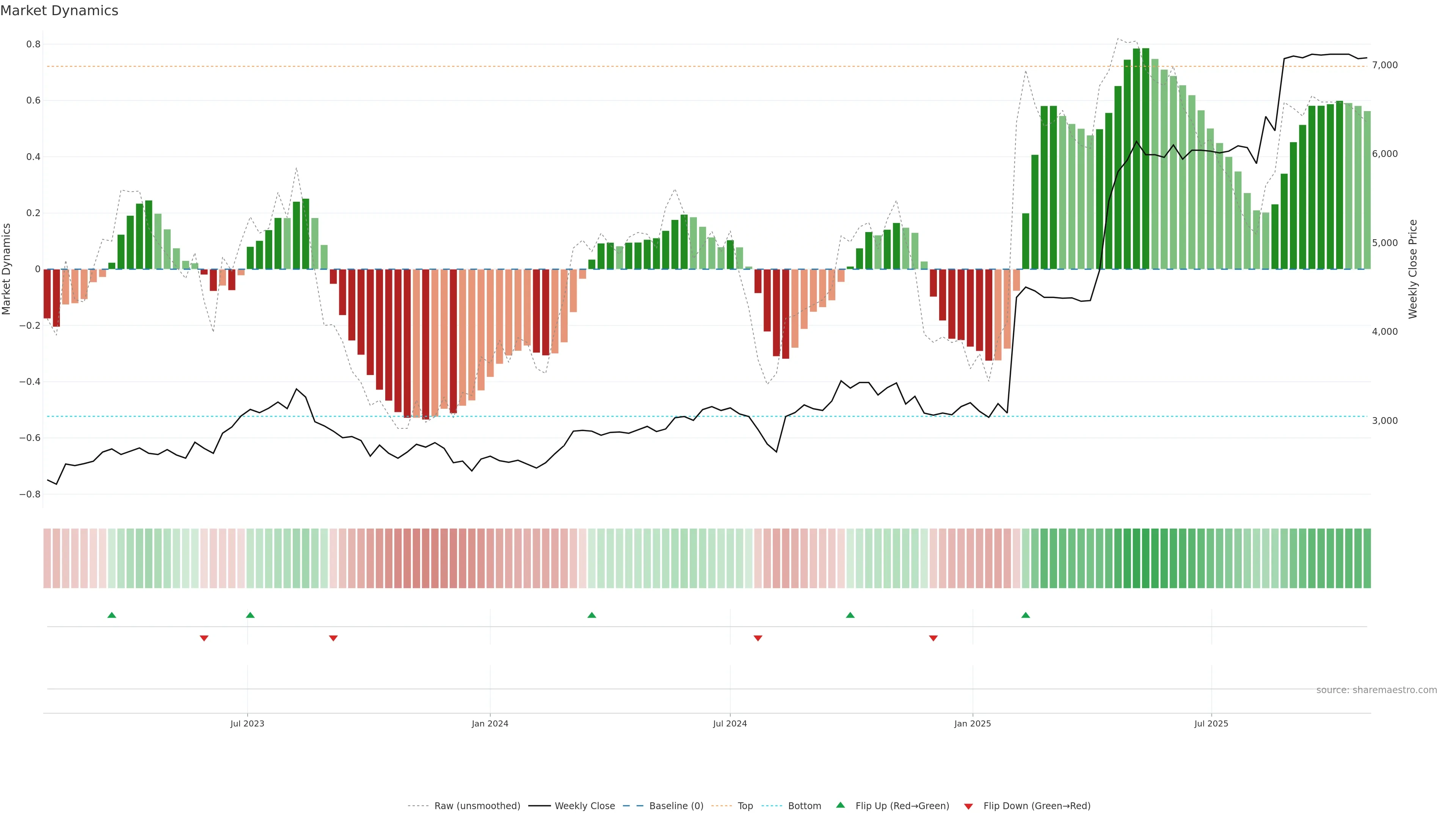Click the Market Dynamics chart title
Image resolution: width=1456 pixels, height=819 pixels.
60,11
